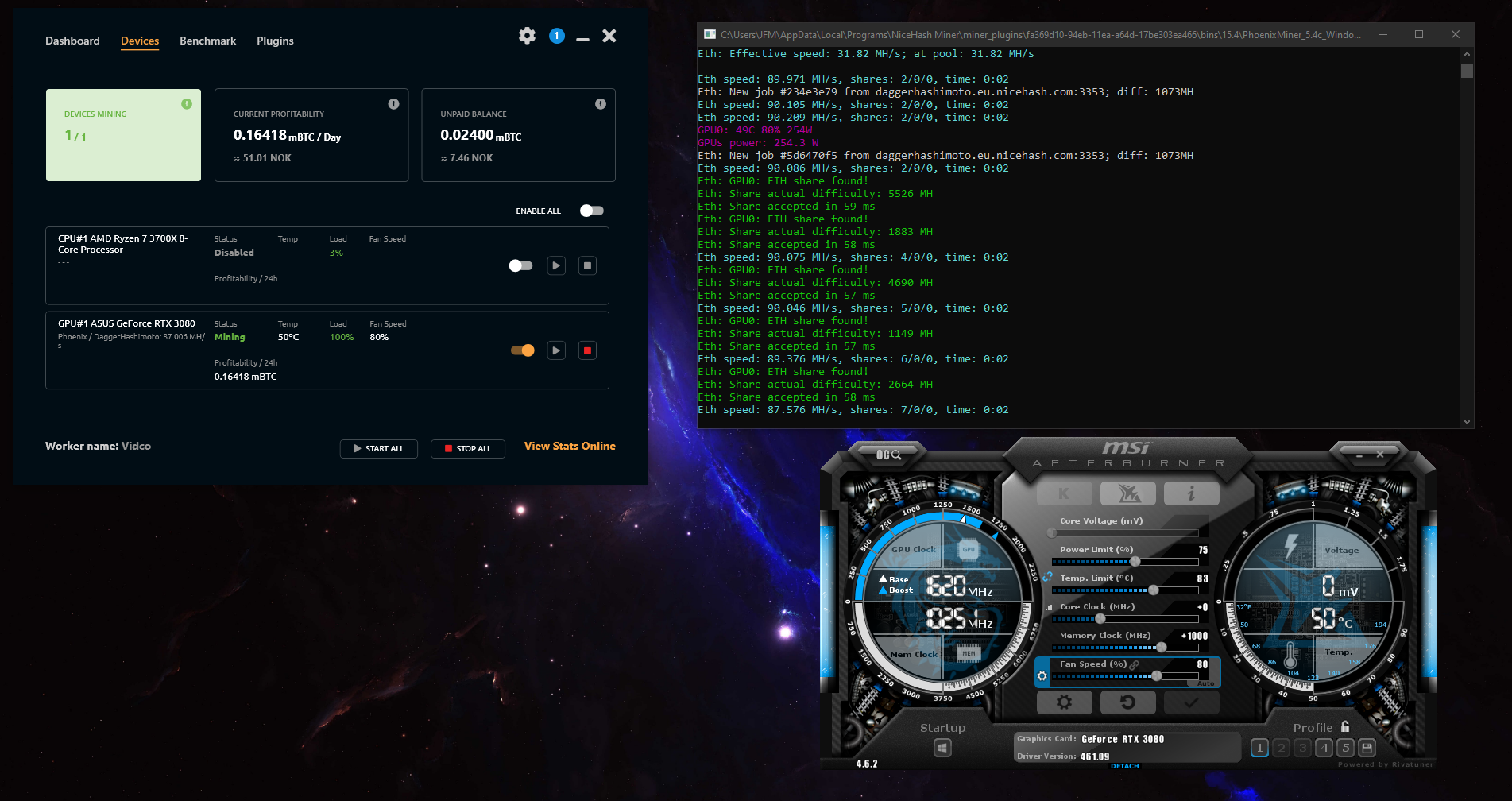Enable CPU#1 AMD Ryzen device toggle
Image resolution: width=1512 pixels, height=801 pixels.
pyautogui.click(x=521, y=265)
